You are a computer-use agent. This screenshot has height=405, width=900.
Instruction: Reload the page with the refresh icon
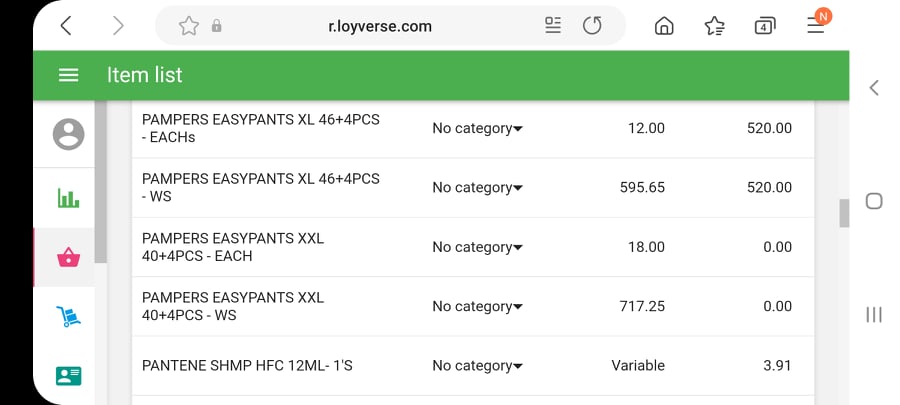pyautogui.click(x=592, y=26)
